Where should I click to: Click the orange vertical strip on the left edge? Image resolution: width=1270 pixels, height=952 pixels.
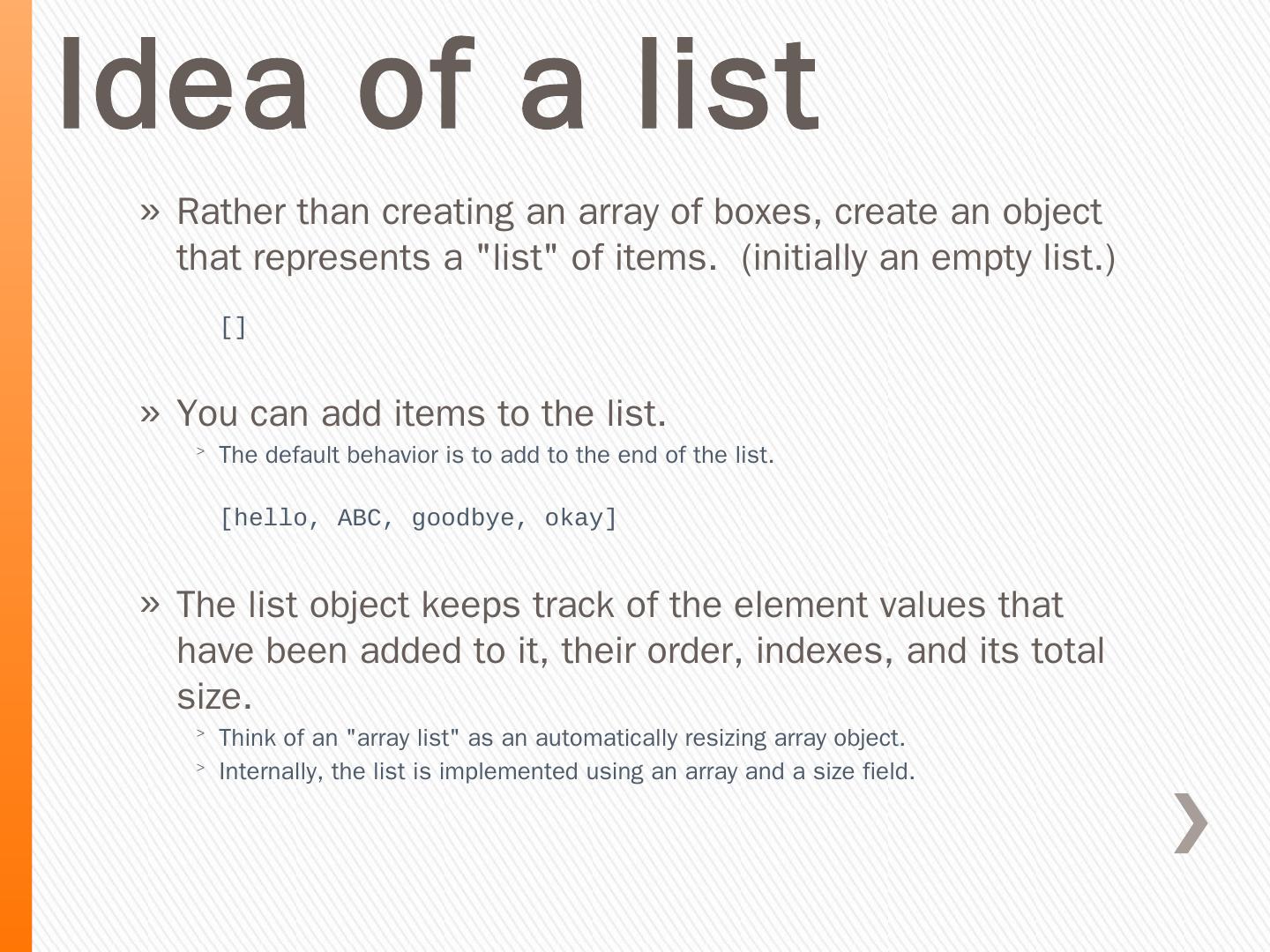point(16,476)
